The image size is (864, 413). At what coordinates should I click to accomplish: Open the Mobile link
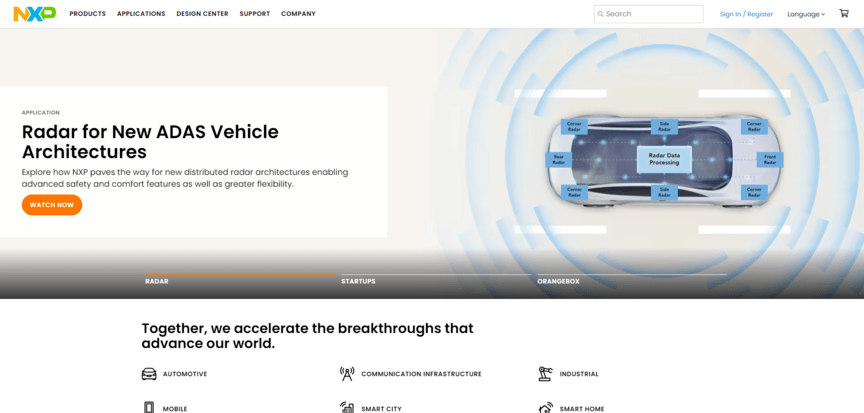pyautogui.click(x=175, y=409)
